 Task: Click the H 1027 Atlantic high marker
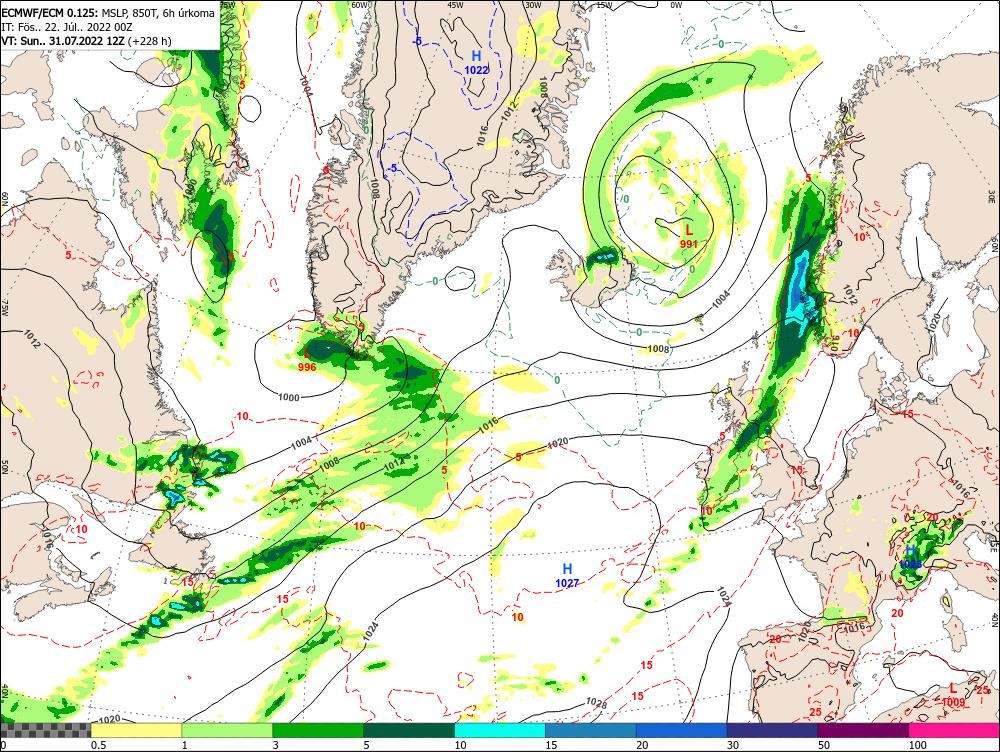point(567,575)
